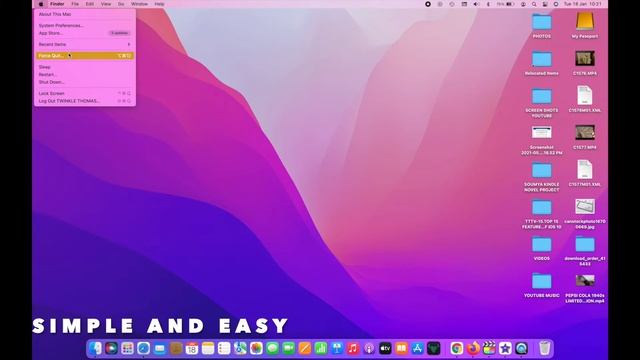Launch Apple TV from the Dock
The image size is (640, 360).
click(x=385, y=348)
